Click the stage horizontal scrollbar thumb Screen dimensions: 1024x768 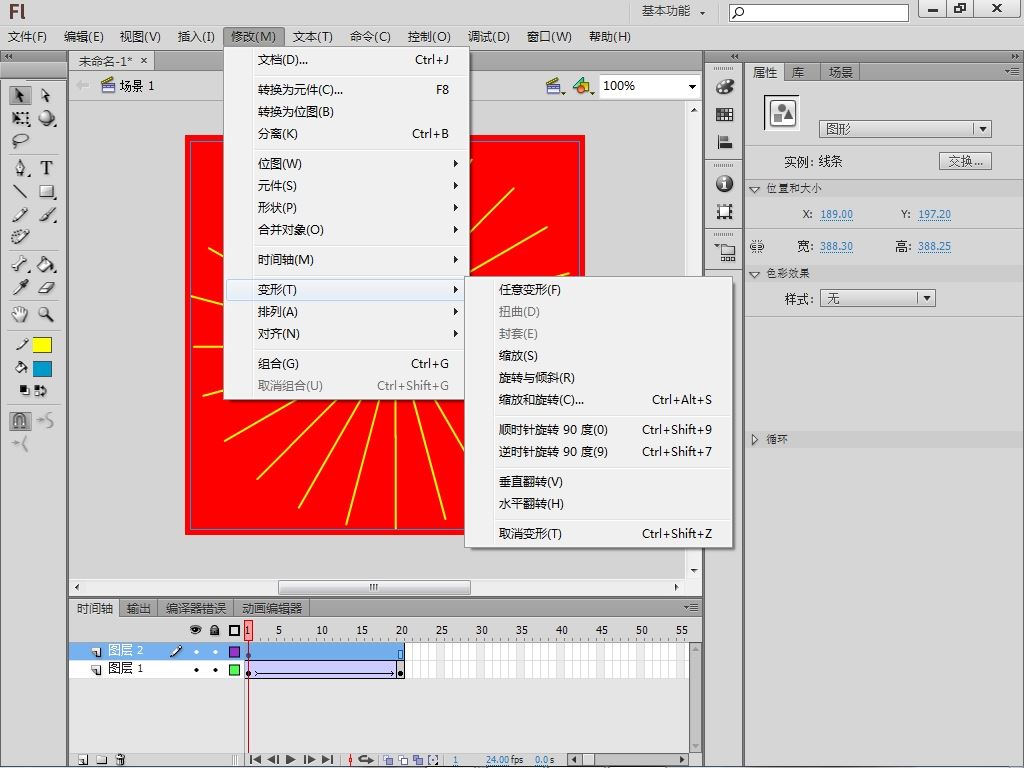pos(374,587)
